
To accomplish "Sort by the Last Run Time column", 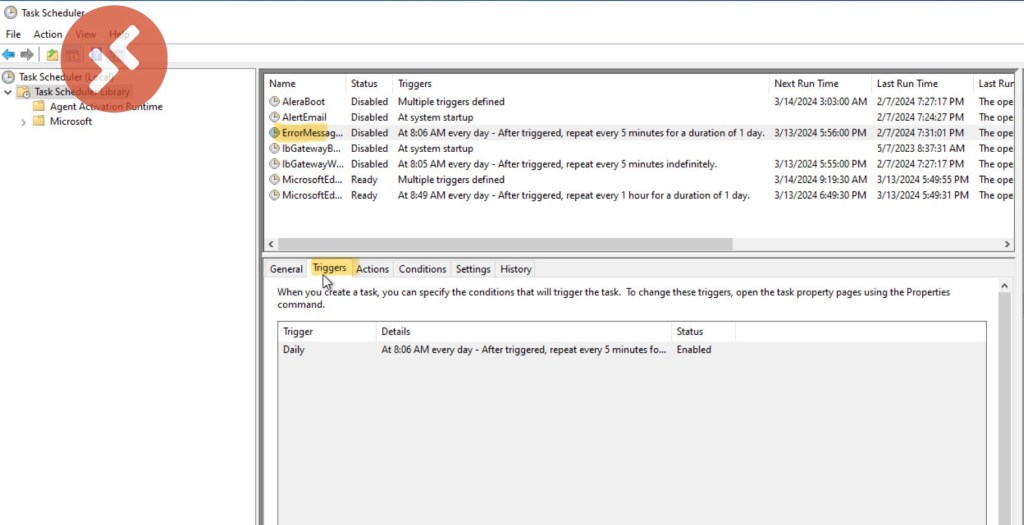I will (x=922, y=84).
